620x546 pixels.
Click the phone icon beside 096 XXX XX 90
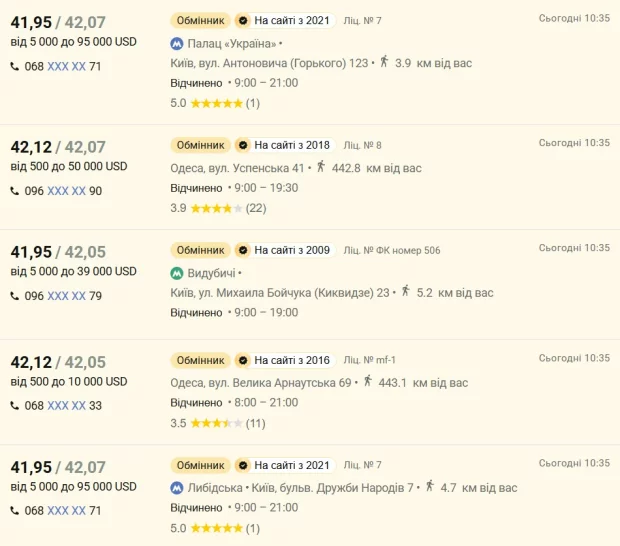[15, 190]
